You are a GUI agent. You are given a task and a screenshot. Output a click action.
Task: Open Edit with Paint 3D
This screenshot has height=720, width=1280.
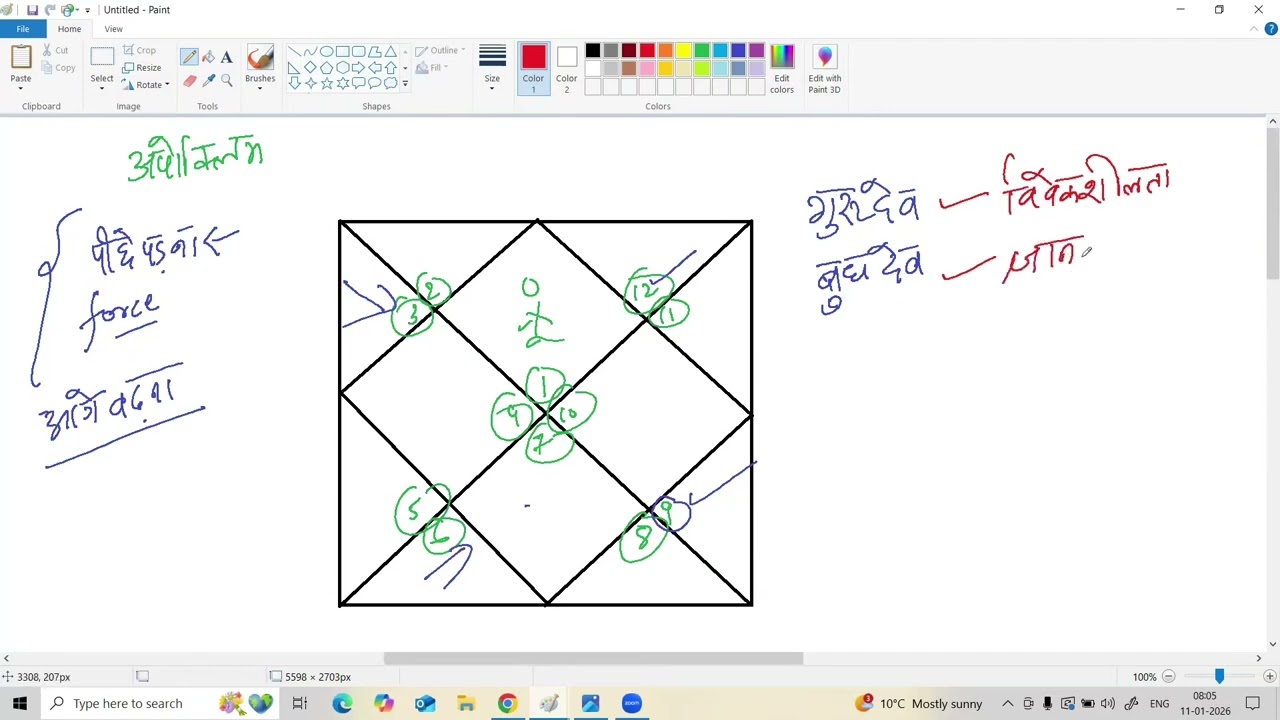point(824,69)
